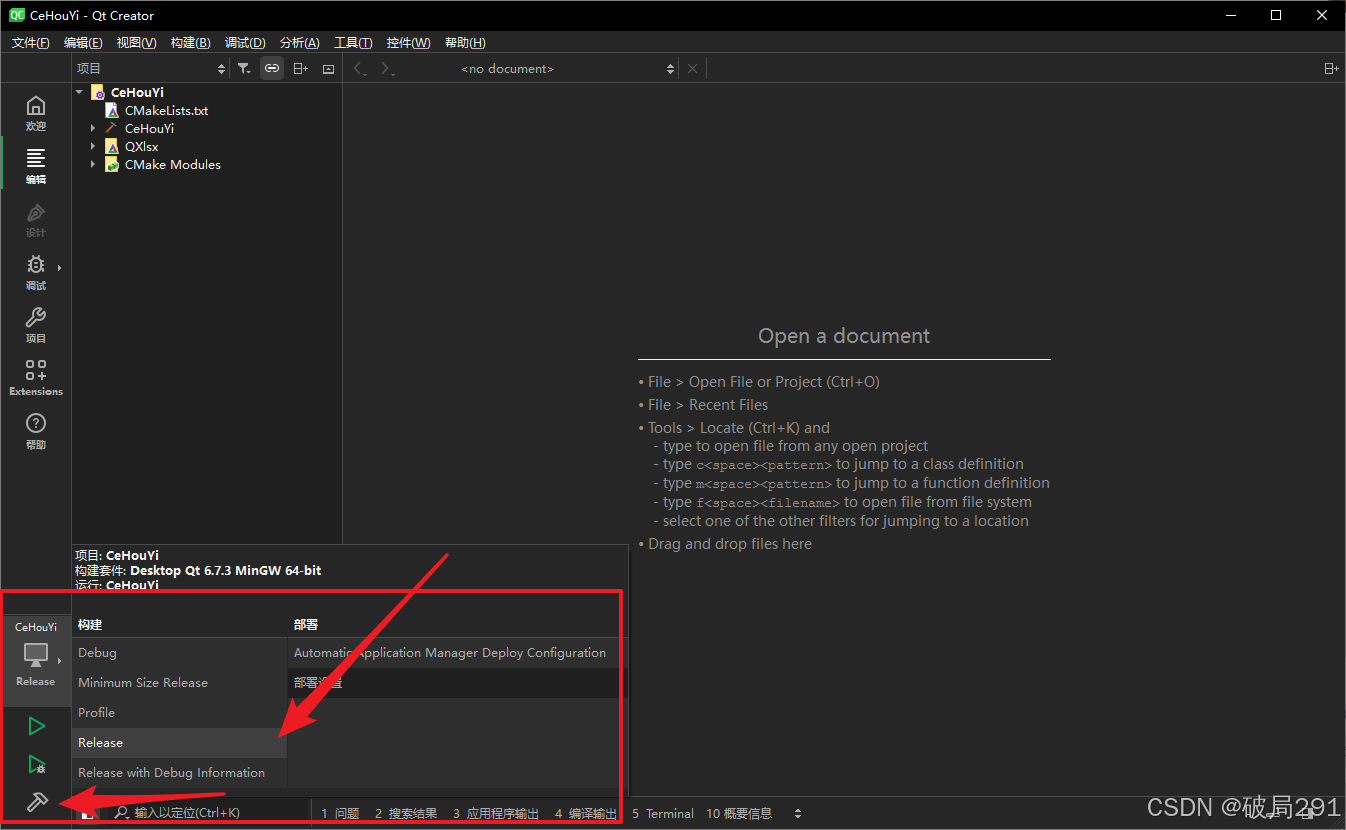Select Minimum Size Release configuration
The image size is (1346, 830).
(x=179, y=682)
